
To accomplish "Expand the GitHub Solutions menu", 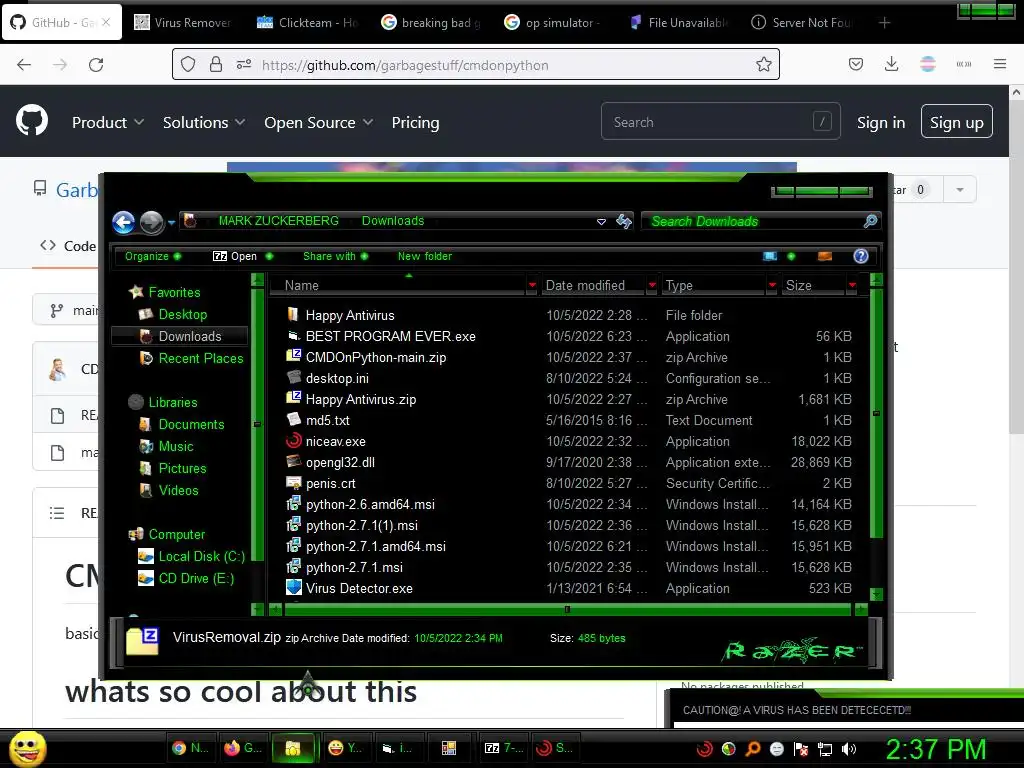I will click(x=204, y=122).
